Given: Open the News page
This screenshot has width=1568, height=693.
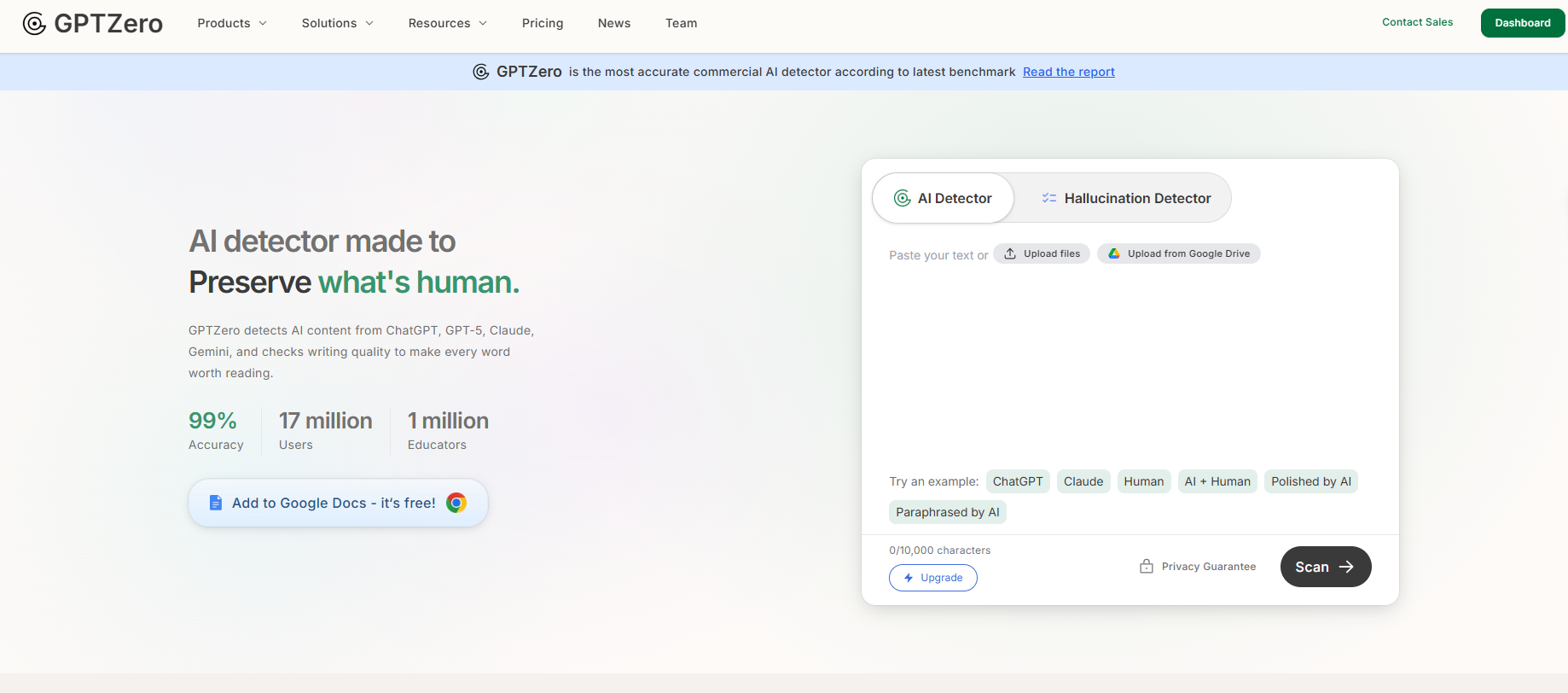Looking at the screenshot, I should pyautogui.click(x=614, y=23).
